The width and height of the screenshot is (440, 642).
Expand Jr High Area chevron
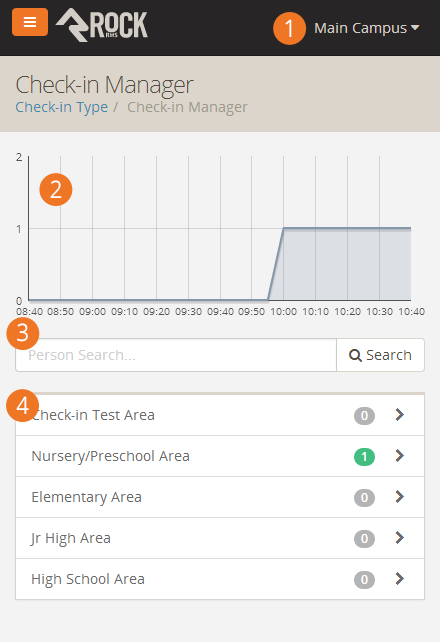point(400,538)
